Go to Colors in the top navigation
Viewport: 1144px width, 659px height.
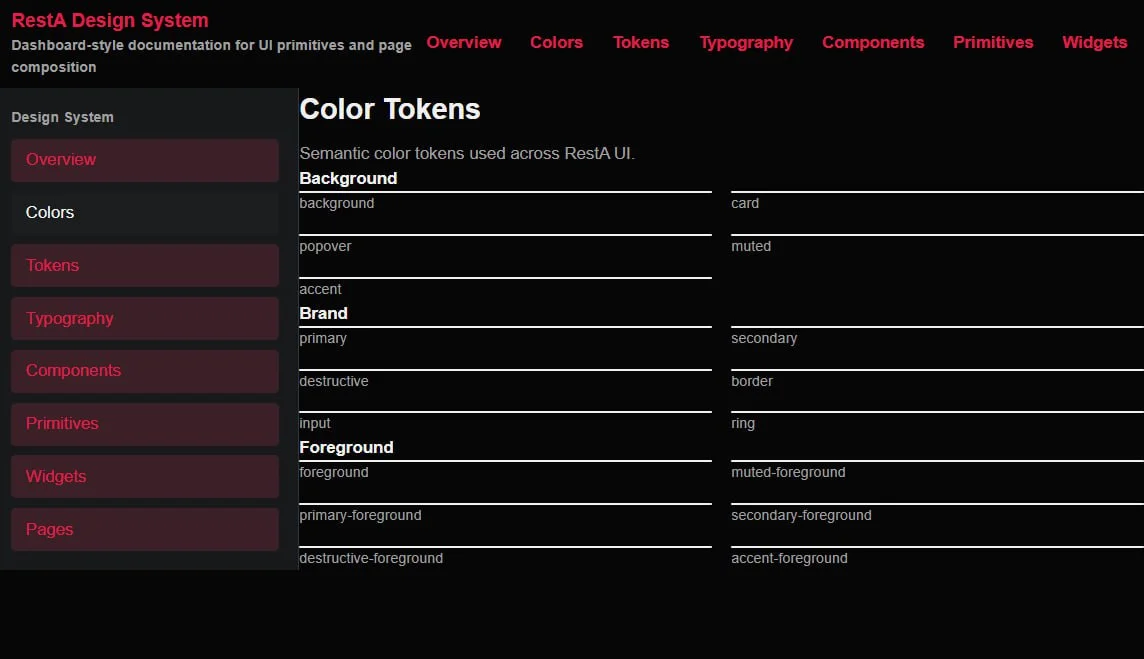[556, 42]
